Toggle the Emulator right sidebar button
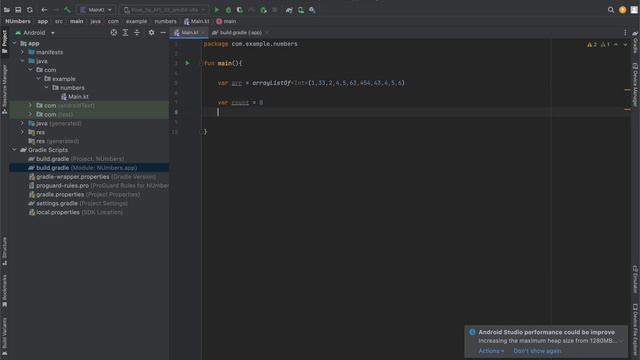This screenshot has height=360, width=640. tap(635, 279)
